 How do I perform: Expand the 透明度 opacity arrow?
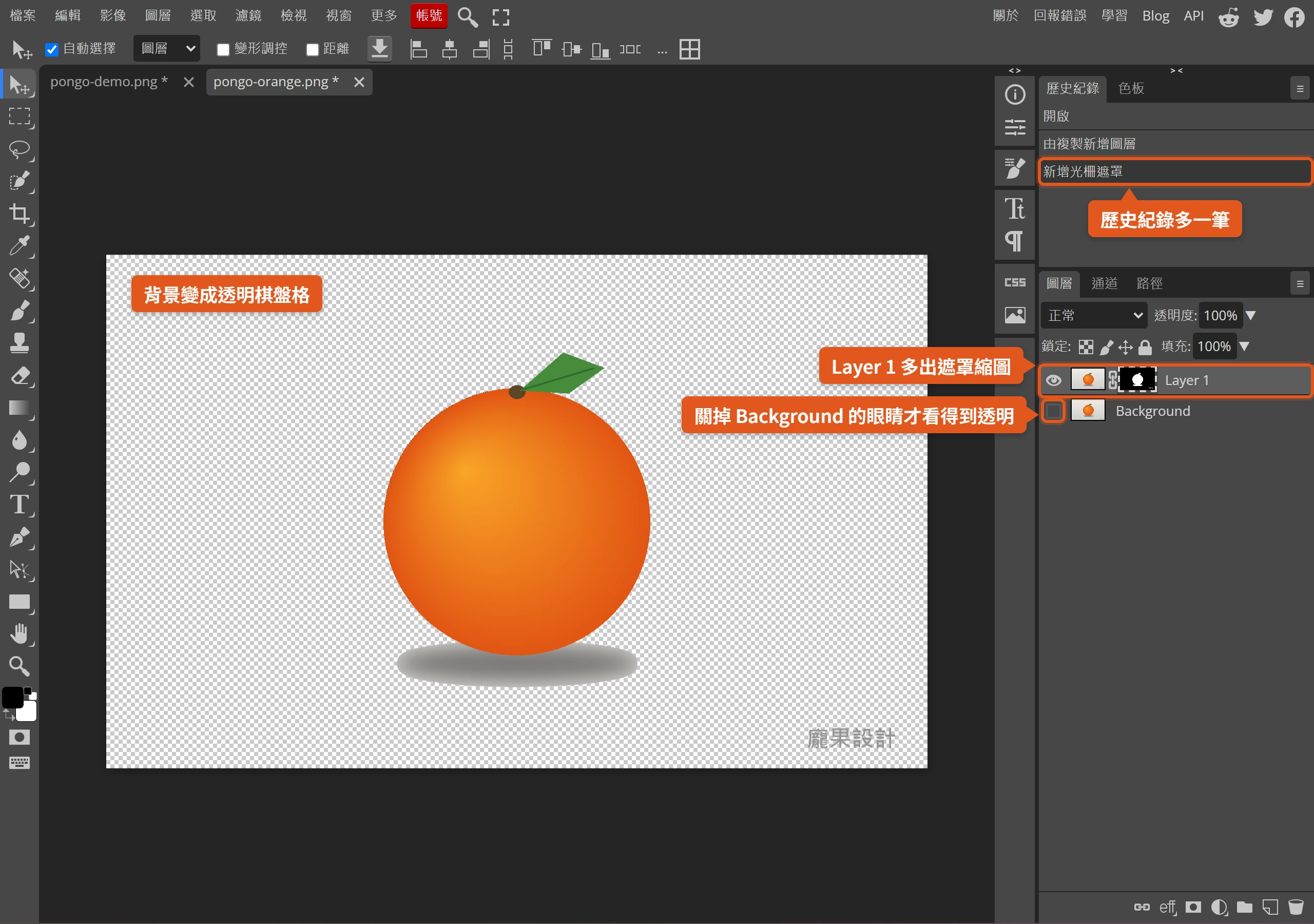pyautogui.click(x=1251, y=315)
